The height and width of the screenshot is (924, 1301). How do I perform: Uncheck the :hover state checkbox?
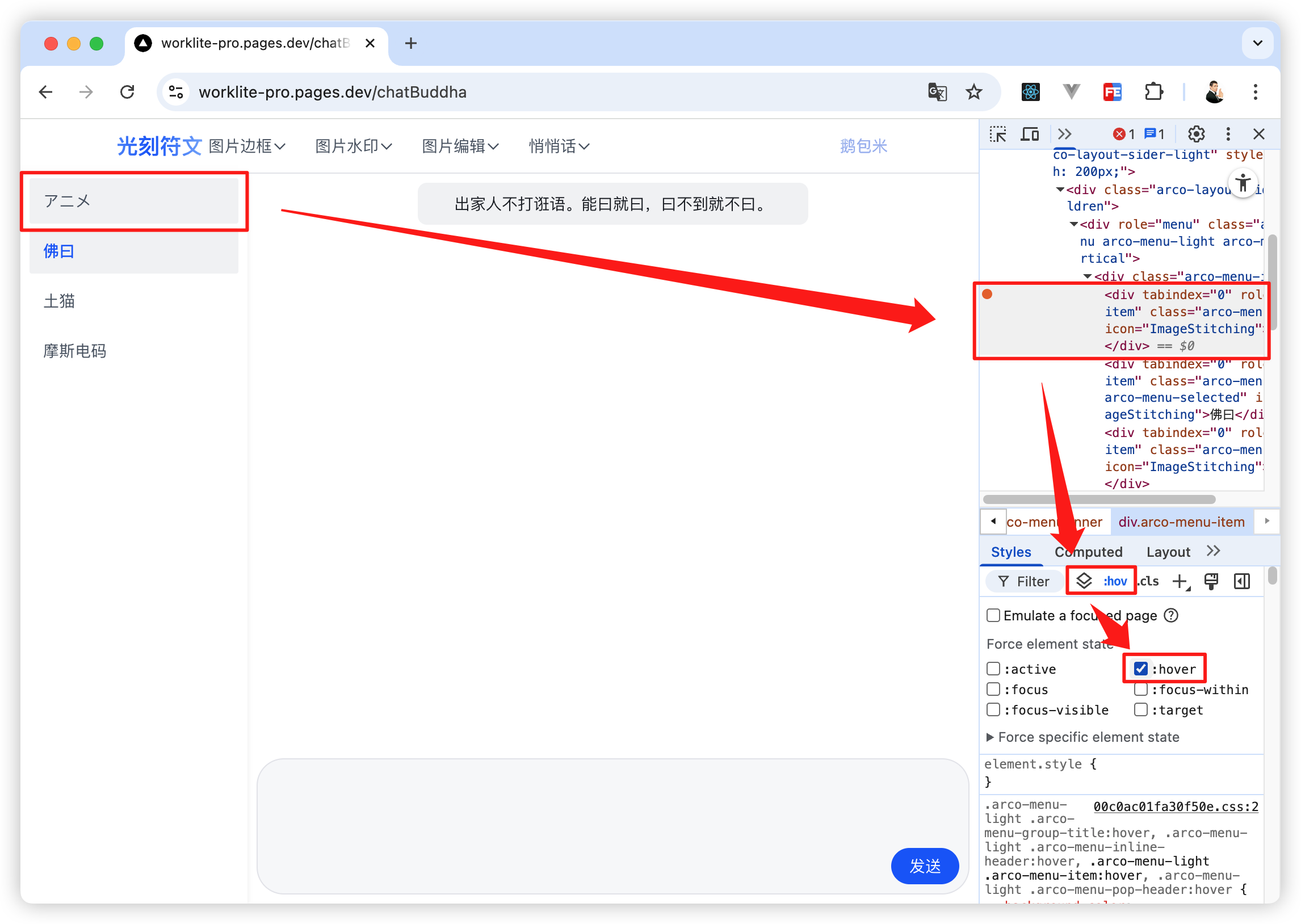pyautogui.click(x=1140, y=669)
